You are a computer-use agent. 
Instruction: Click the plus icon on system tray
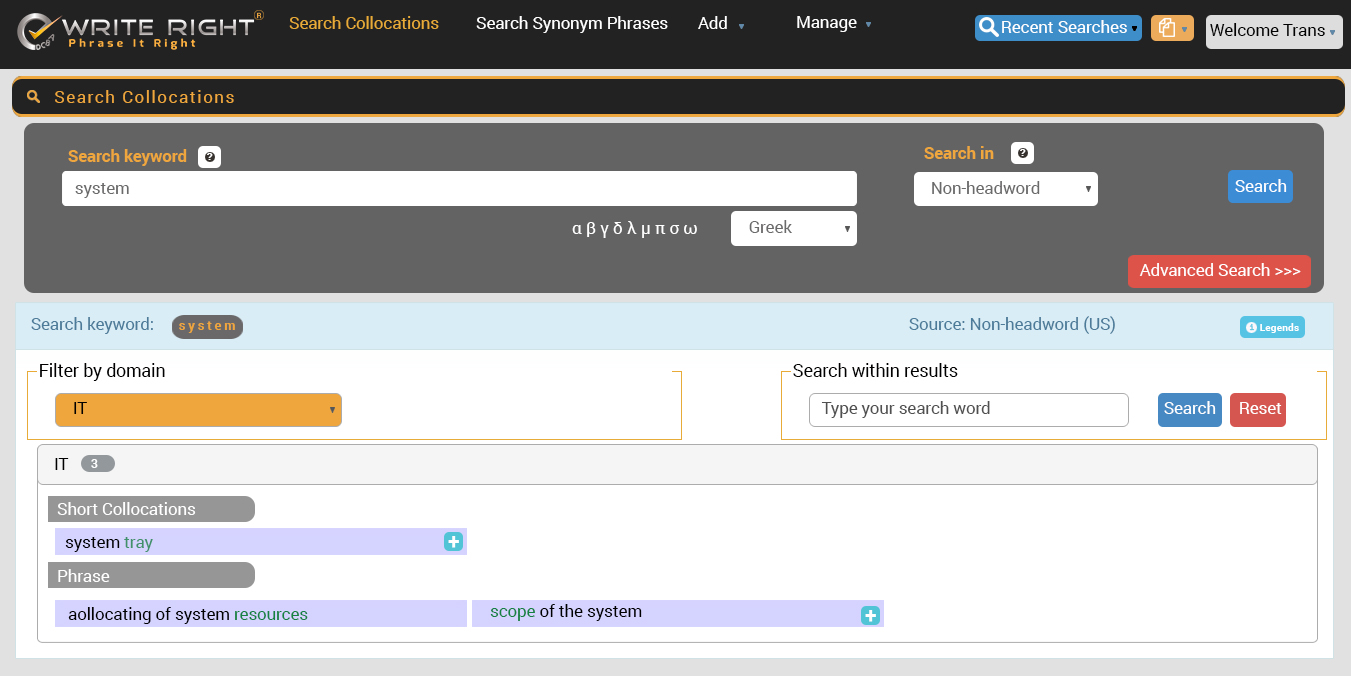pyautogui.click(x=453, y=542)
